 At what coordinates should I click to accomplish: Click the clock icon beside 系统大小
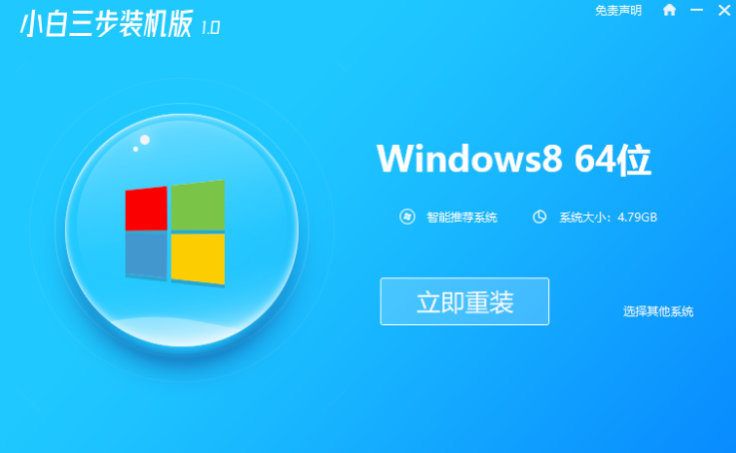point(539,217)
